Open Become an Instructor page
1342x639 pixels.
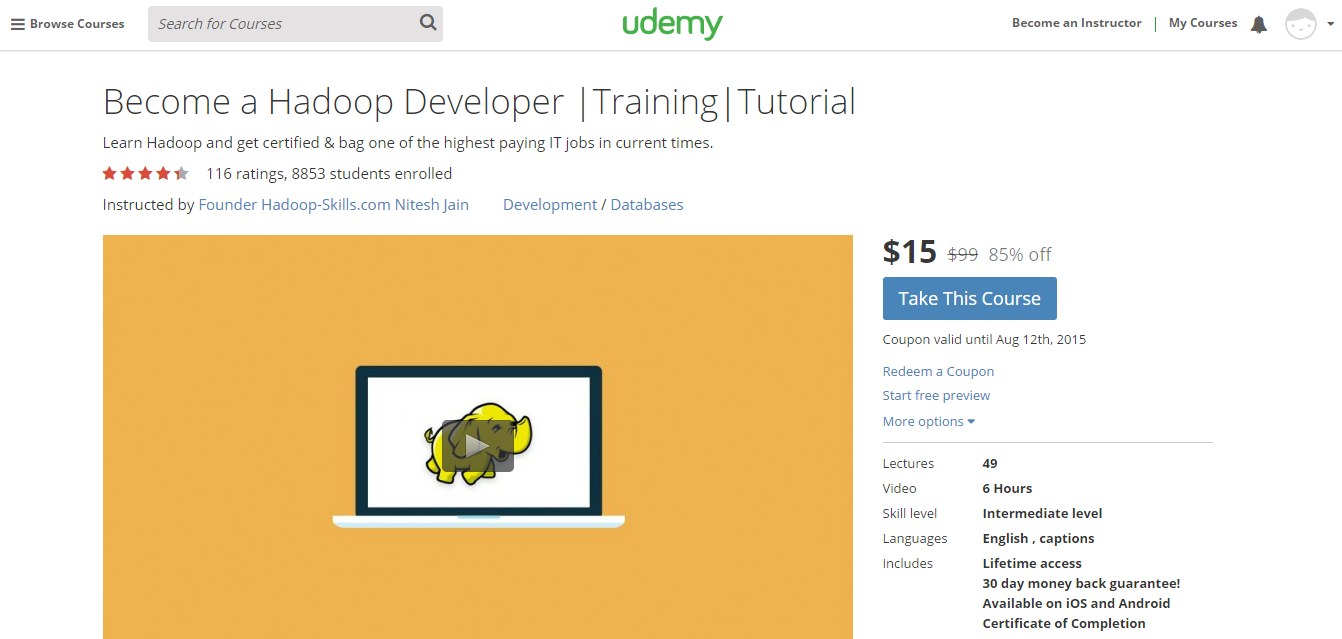(x=1076, y=23)
